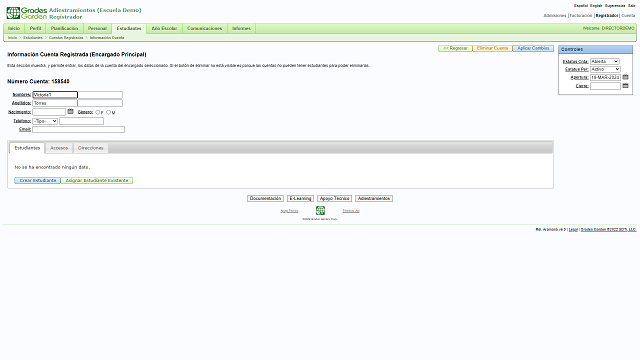Click the << Regresar button
The width and height of the screenshot is (640, 360).
click(455, 48)
